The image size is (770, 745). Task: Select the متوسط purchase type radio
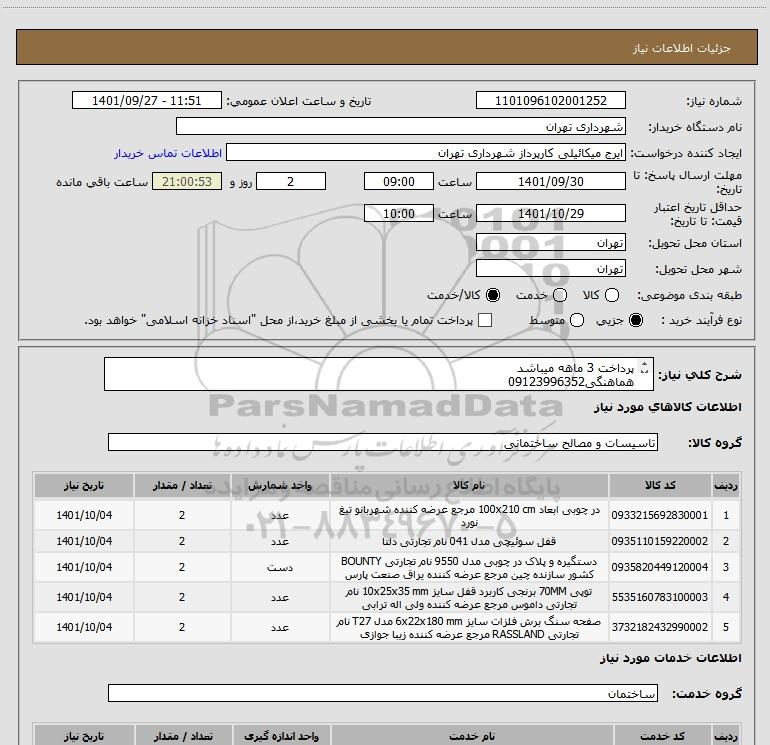[x=577, y=320]
